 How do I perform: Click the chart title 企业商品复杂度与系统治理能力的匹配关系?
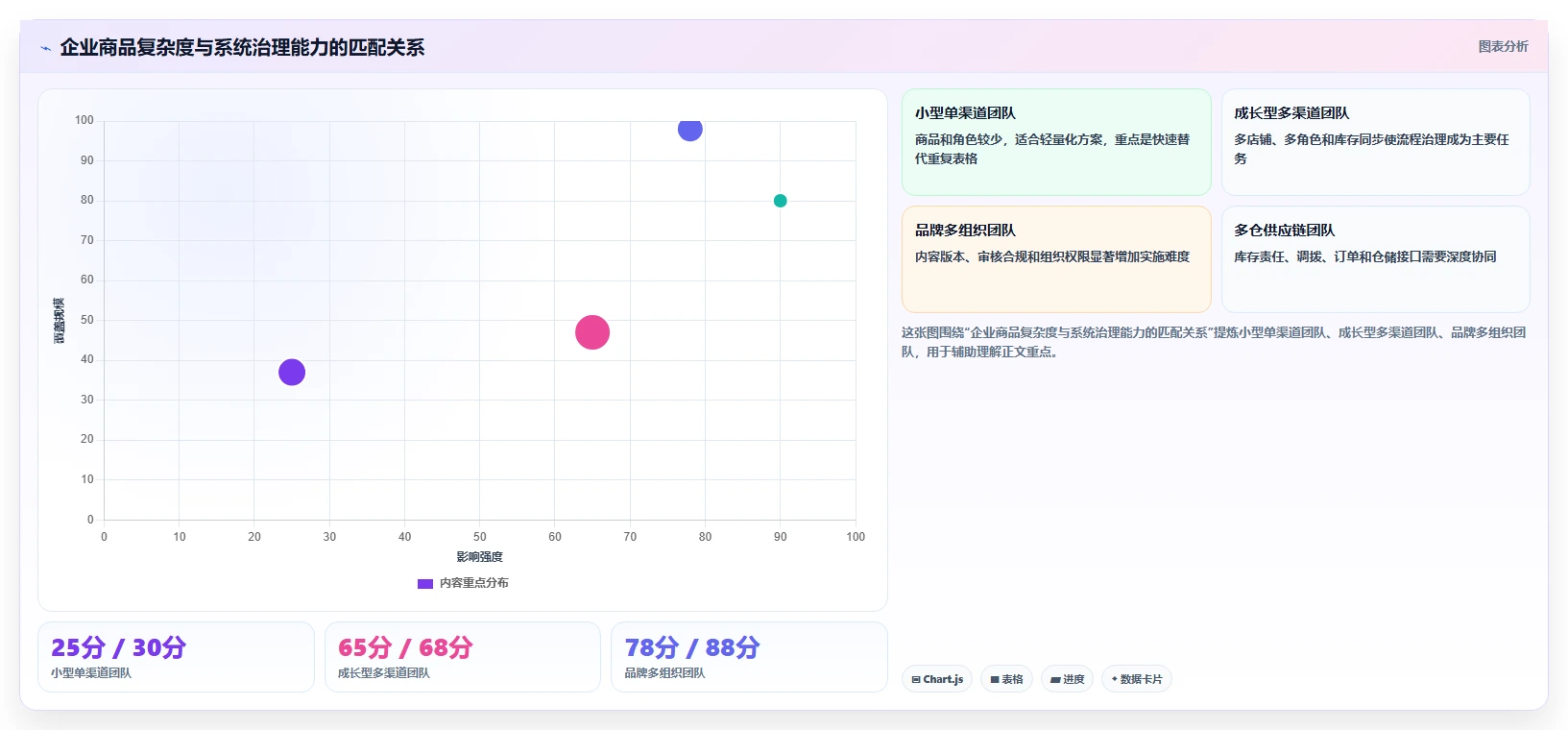point(242,47)
